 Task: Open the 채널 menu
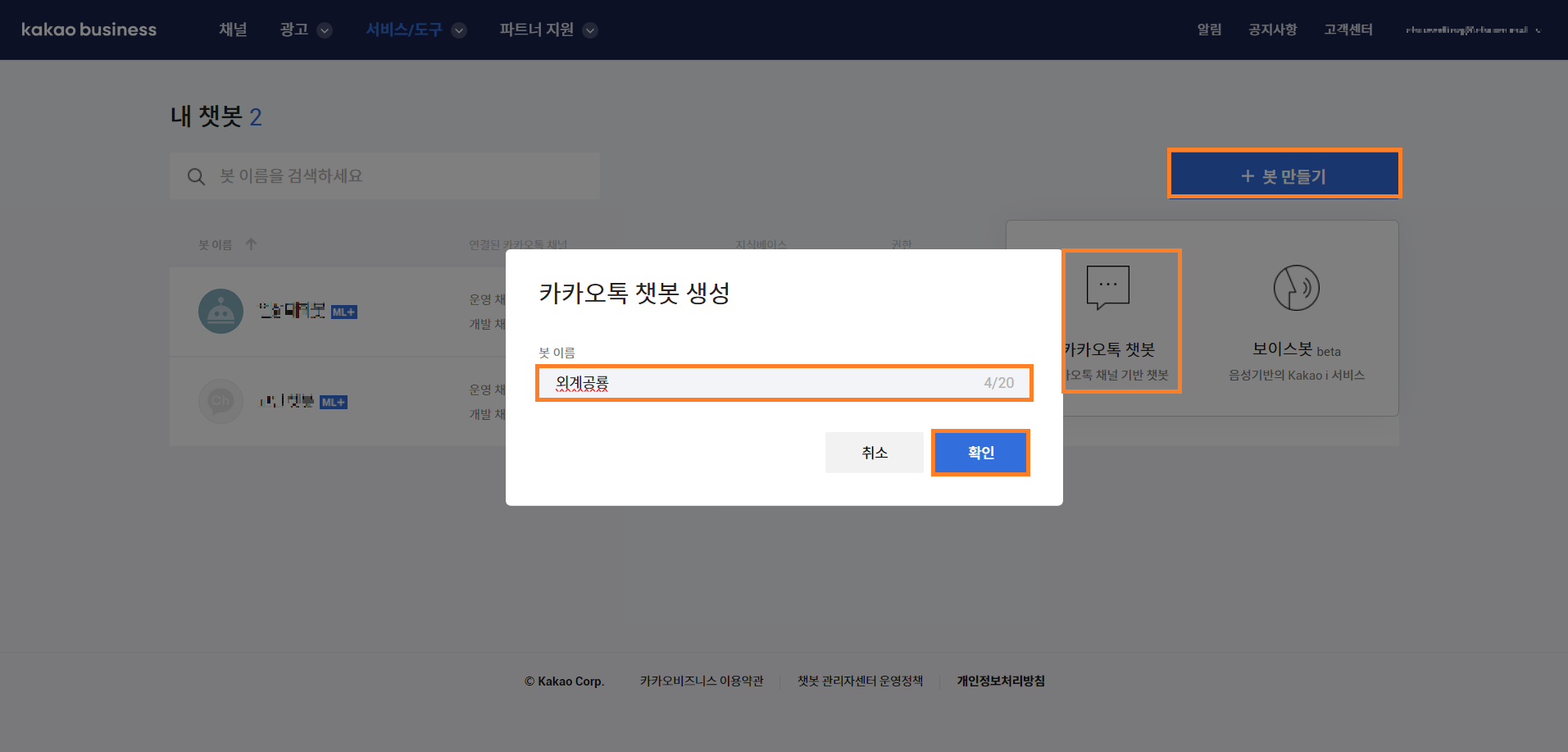(233, 30)
